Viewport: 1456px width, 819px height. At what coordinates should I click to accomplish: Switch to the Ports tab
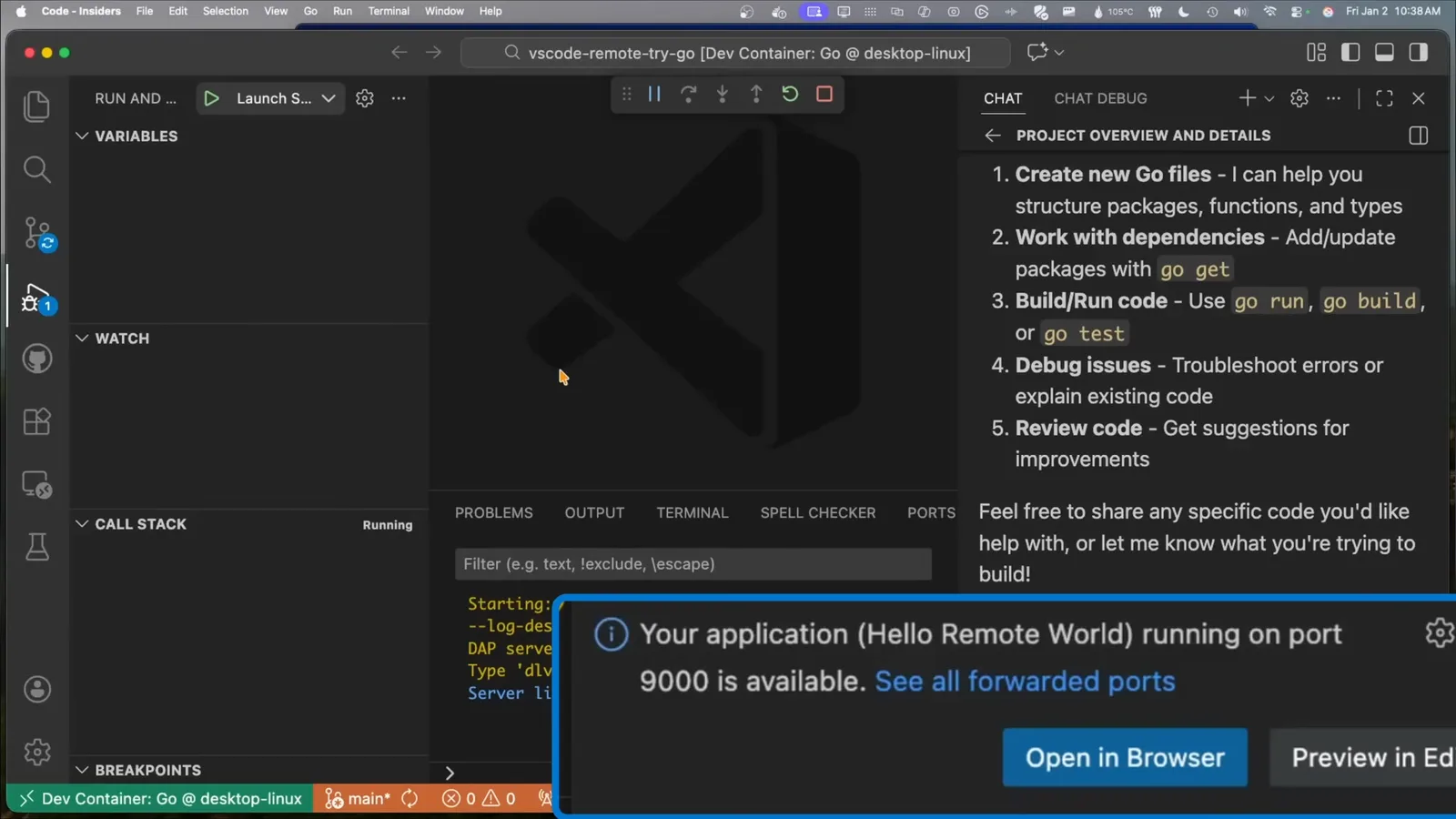point(931,513)
